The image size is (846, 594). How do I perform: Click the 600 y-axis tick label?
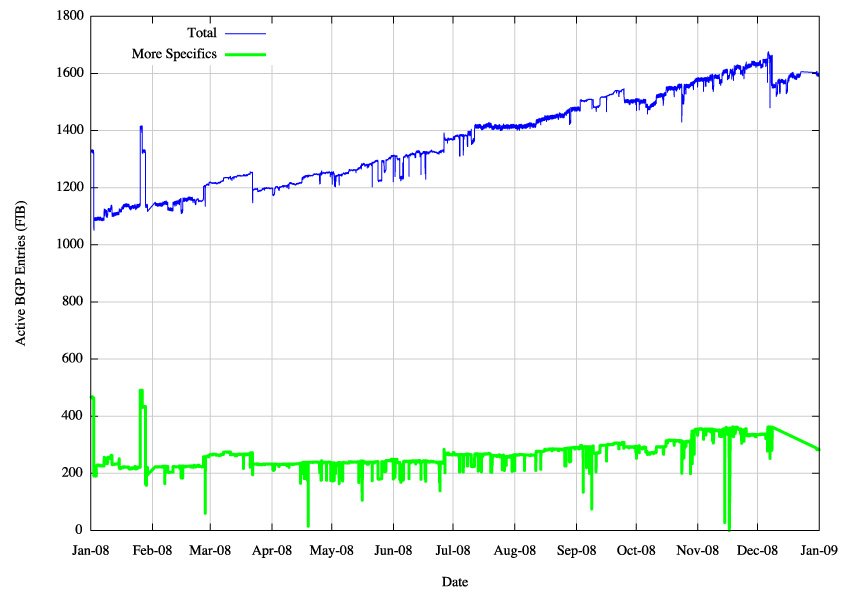(x=73, y=359)
